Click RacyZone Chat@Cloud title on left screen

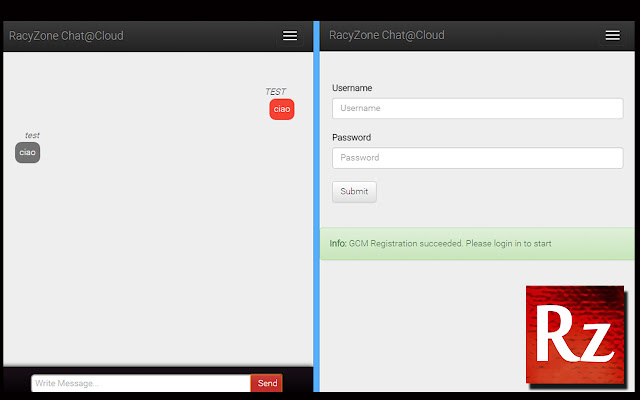click(x=66, y=36)
